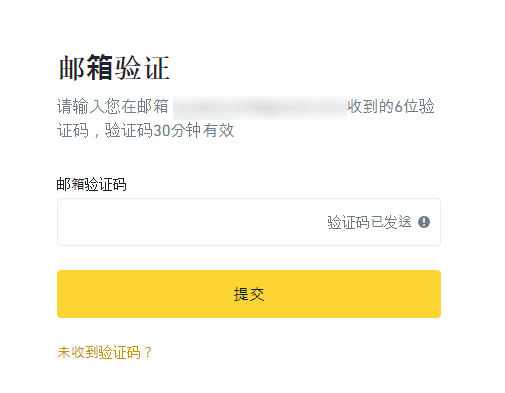Click the comma after 证码 in the description
The height and width of the screenshot is (393, 505).
coord(97,135)
